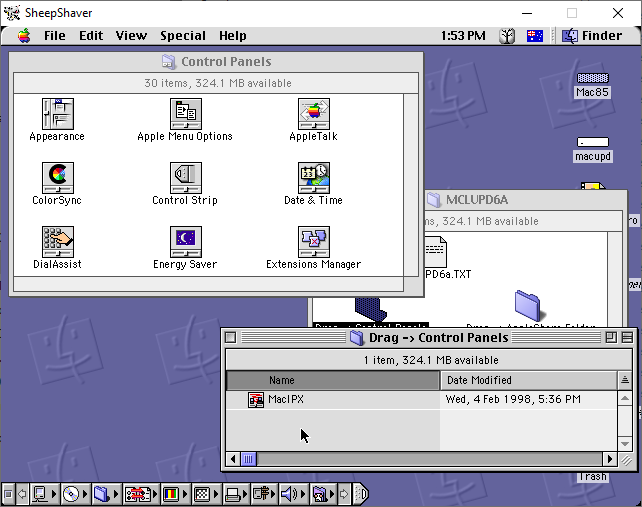Open the Printer selector control strip module
The width and height of the screenshot is (642, 507).
click(237, 494)
